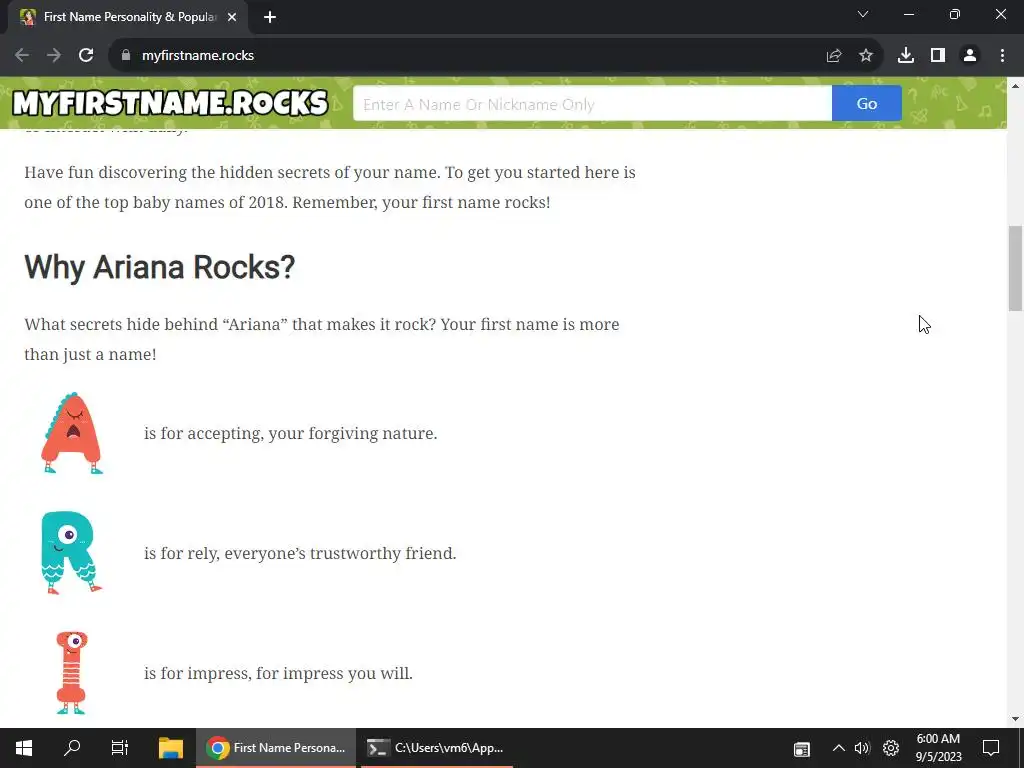The height and width of the screenshot is (768, 1024).
Task: Toggle the Chrome side panel icon
Action: pos(938,56)
